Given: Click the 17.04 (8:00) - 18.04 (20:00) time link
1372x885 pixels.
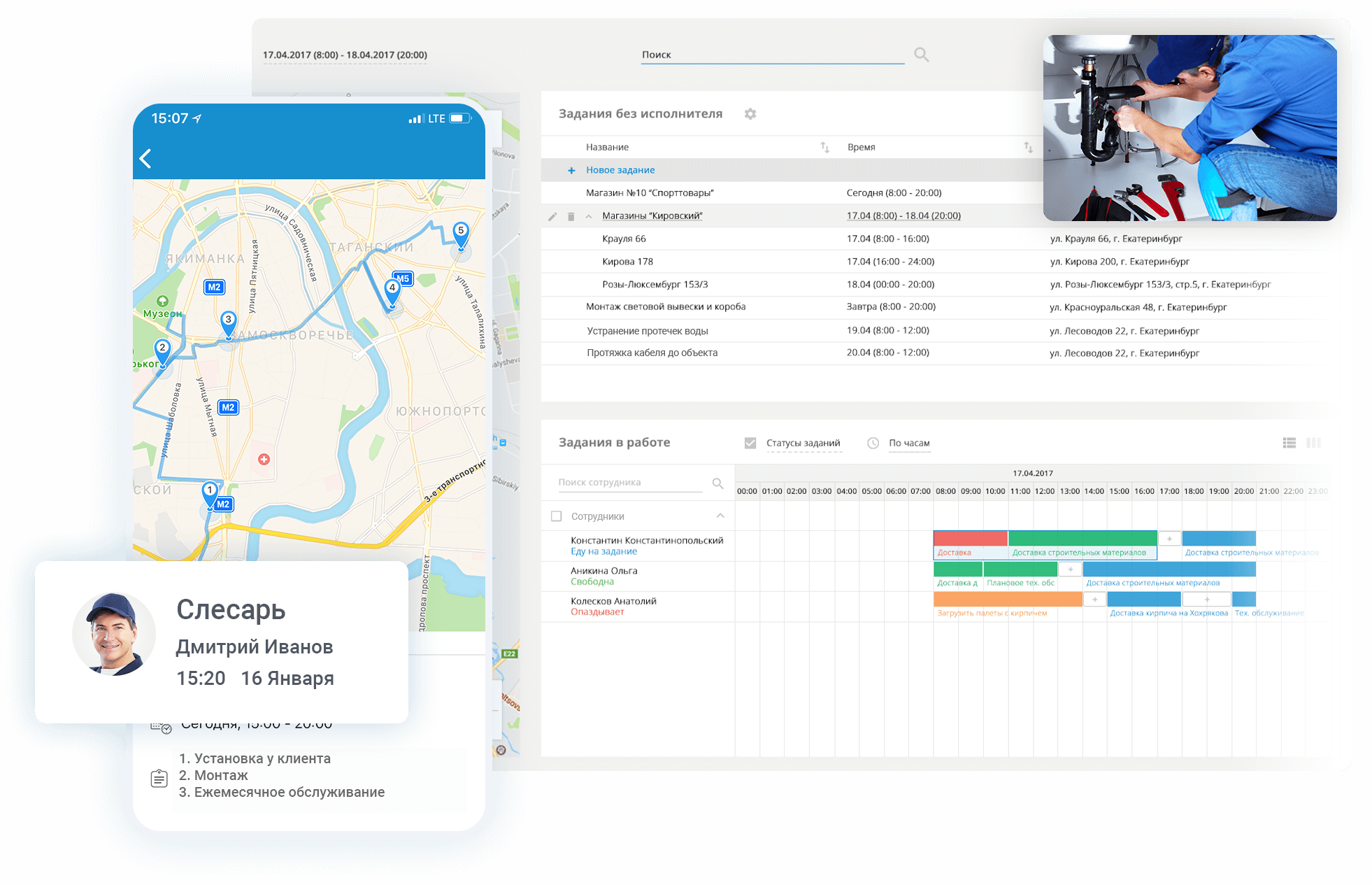Looking at the screenshot, I should 903,215.
